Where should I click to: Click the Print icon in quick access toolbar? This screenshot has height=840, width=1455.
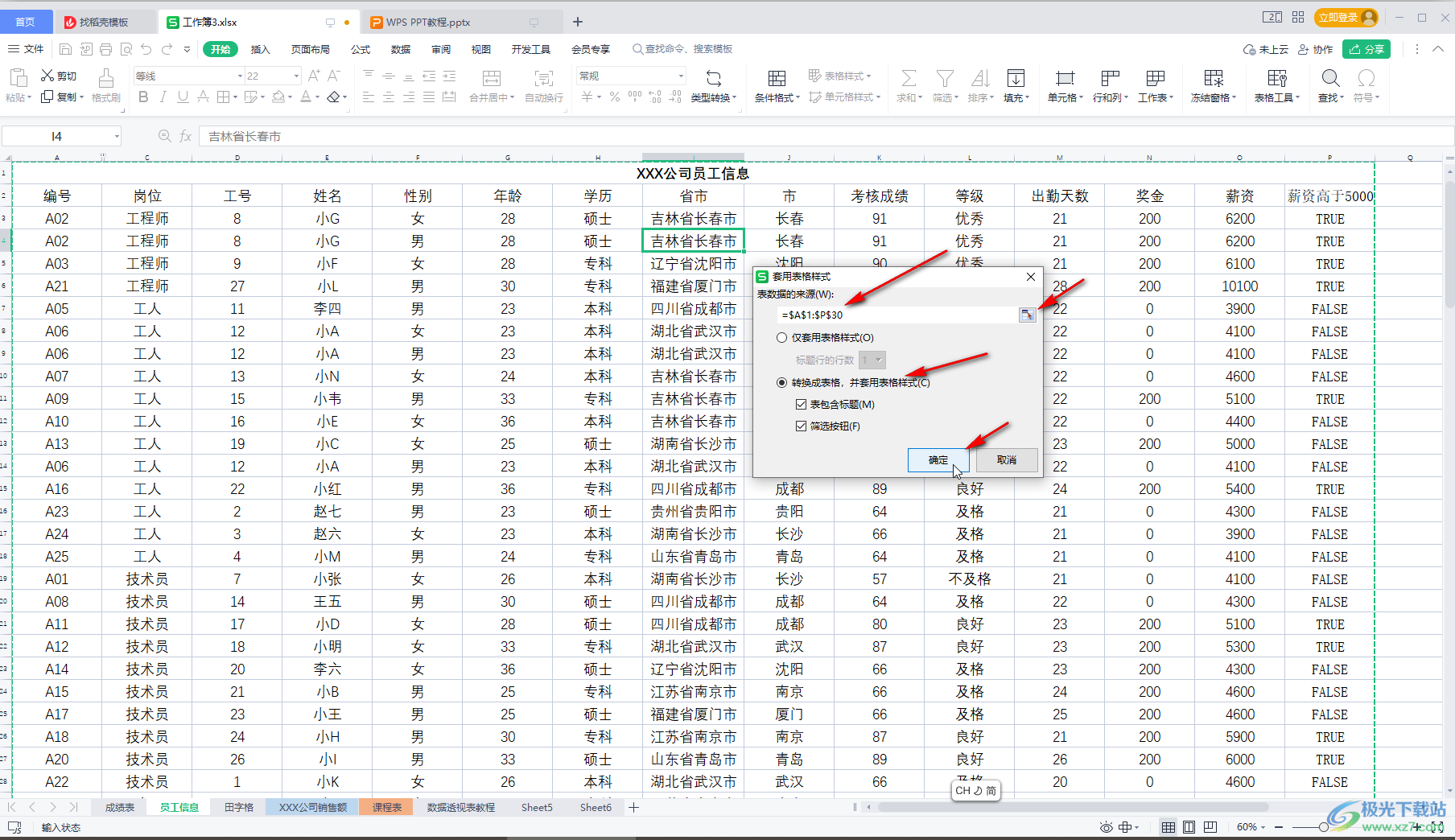[106, 49]
